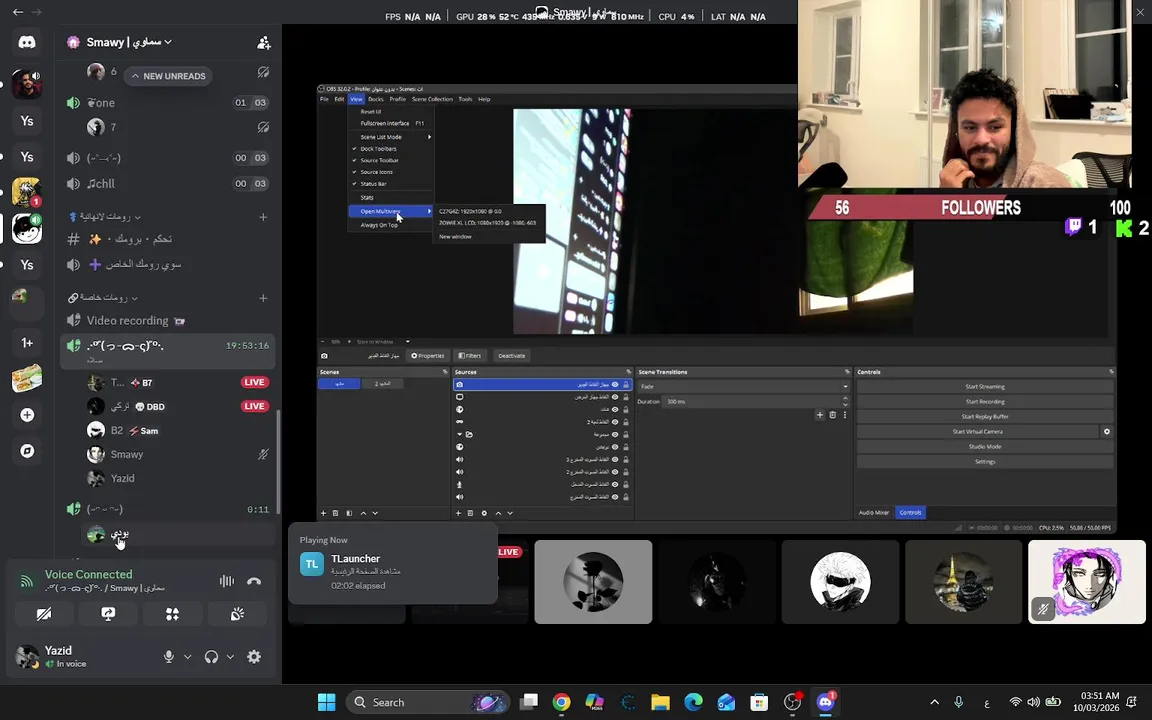This screenshot has width=1152, height=720.
Task: Expand Scene List Mode submenu in OBS
Action: [392, 137]
